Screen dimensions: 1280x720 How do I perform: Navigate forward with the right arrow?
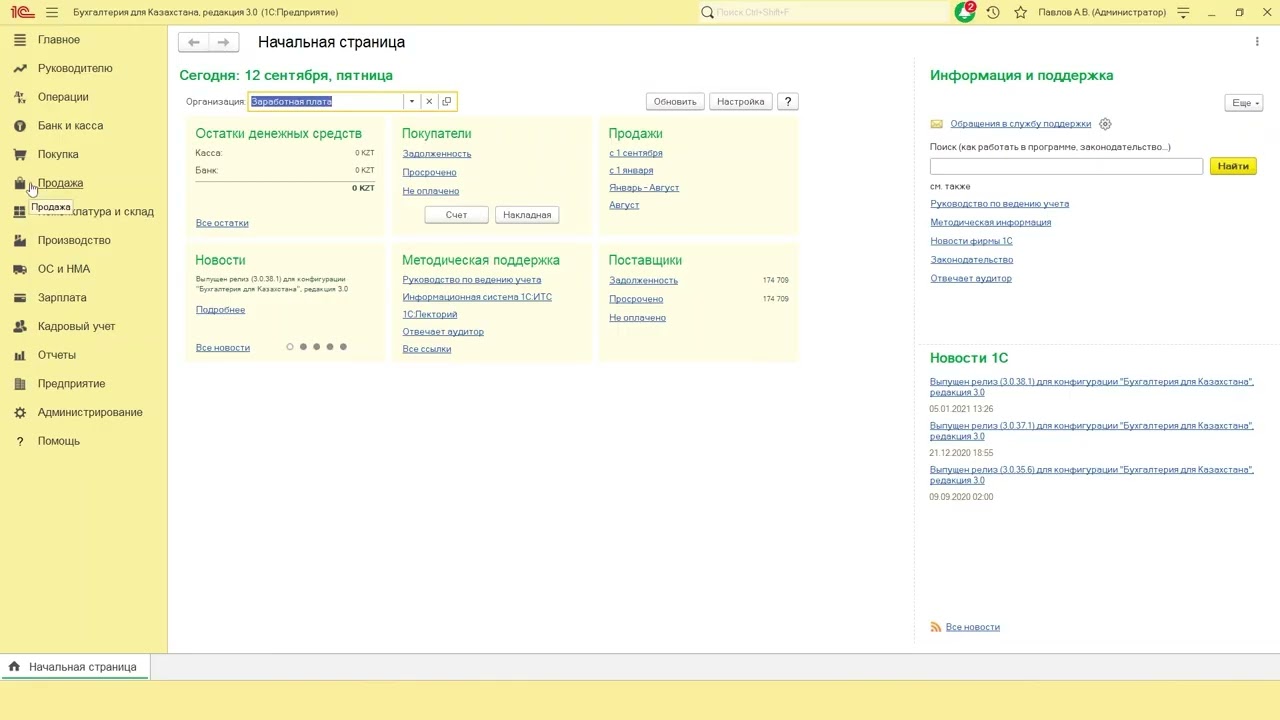(x=223, y=42)
